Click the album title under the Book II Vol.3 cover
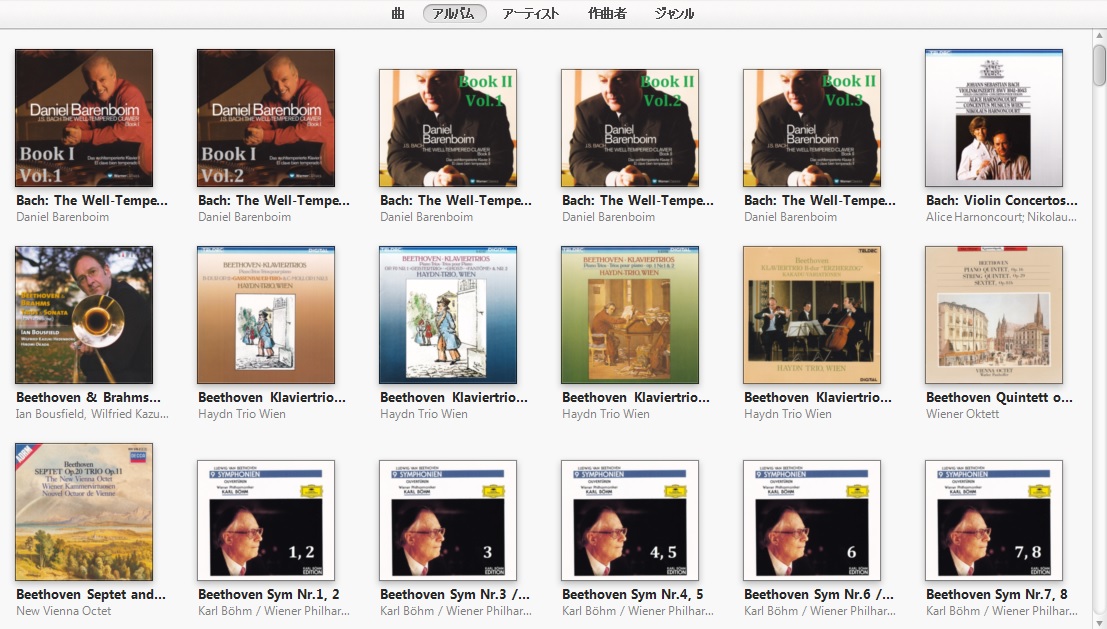1107x629 pixels. pyautogui.click(x=820, y=200)
